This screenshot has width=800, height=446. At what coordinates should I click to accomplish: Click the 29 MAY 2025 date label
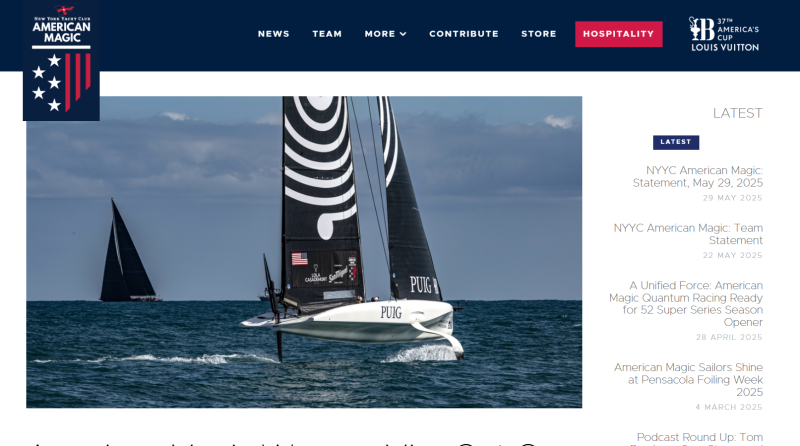point(733,198)
